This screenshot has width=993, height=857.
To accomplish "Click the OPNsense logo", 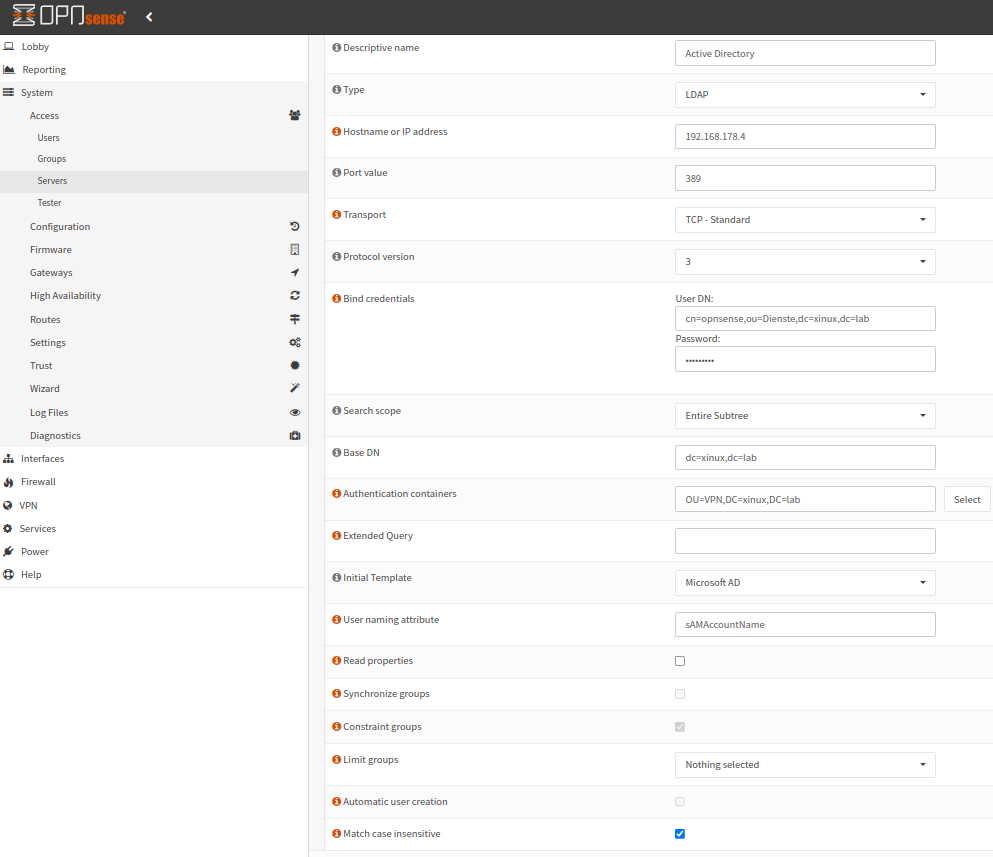I will click(69, 17).
